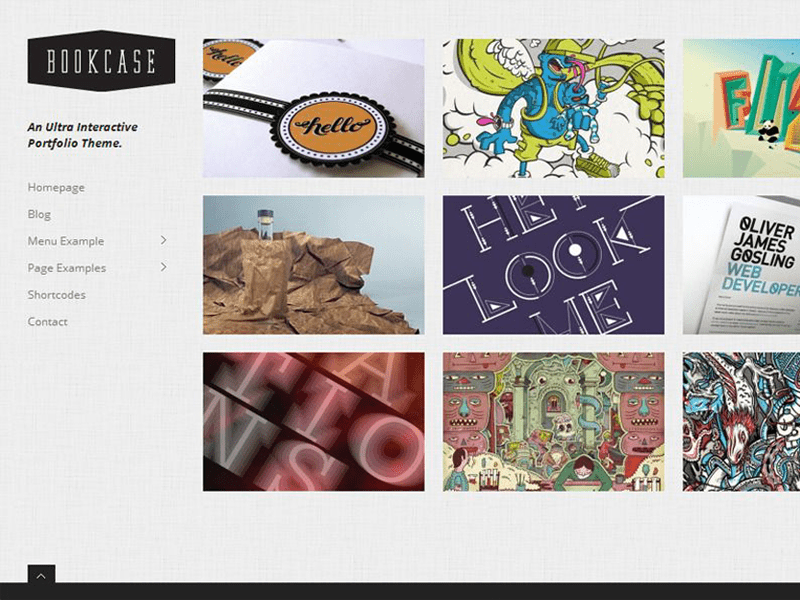Screen dimensions: 800x600
Task: Open the purple Hey Look Me thumbnail
Action: tap(554, 265)
